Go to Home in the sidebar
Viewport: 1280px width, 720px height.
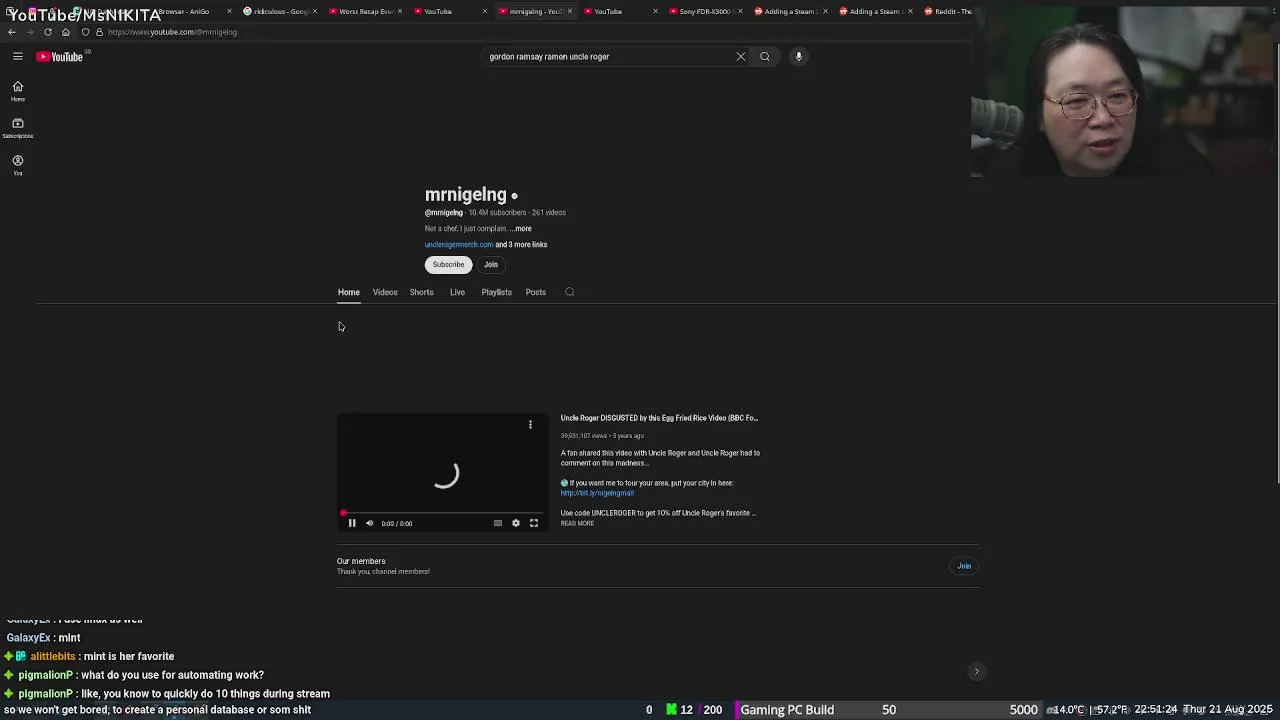point(17,91)
